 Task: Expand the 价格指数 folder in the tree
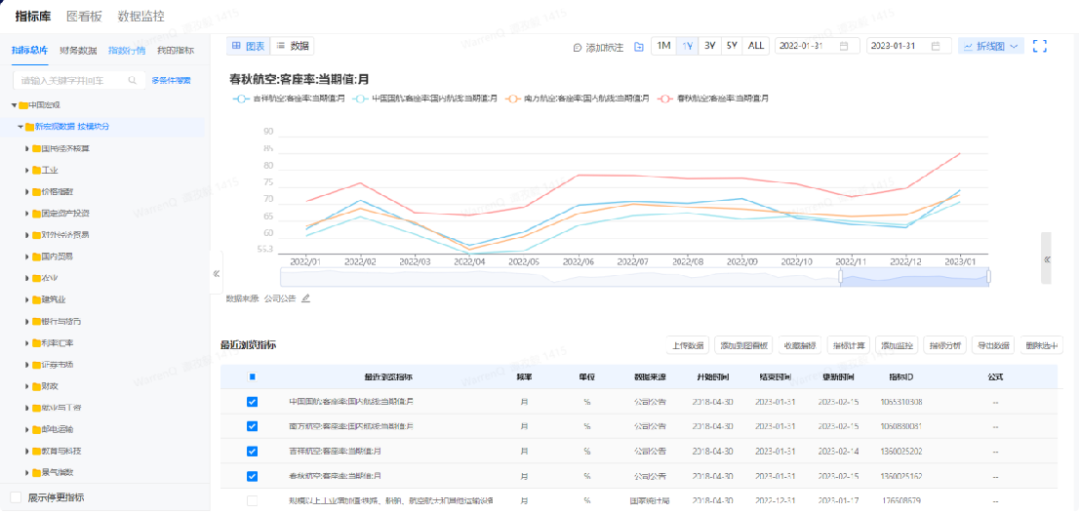(27, 192)
